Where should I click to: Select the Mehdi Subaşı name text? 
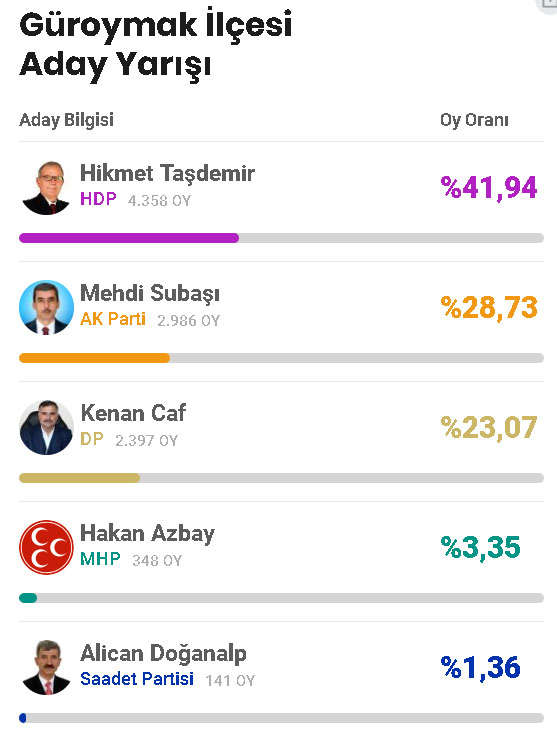coord(150,293)
